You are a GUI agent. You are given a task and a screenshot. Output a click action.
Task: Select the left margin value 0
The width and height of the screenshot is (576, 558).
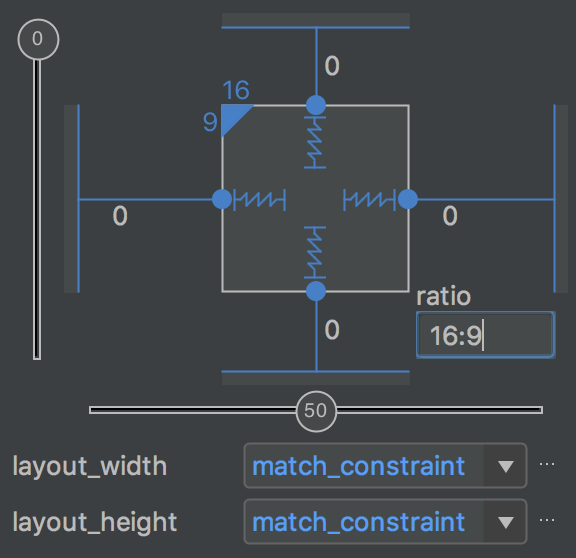coord(120,216)
